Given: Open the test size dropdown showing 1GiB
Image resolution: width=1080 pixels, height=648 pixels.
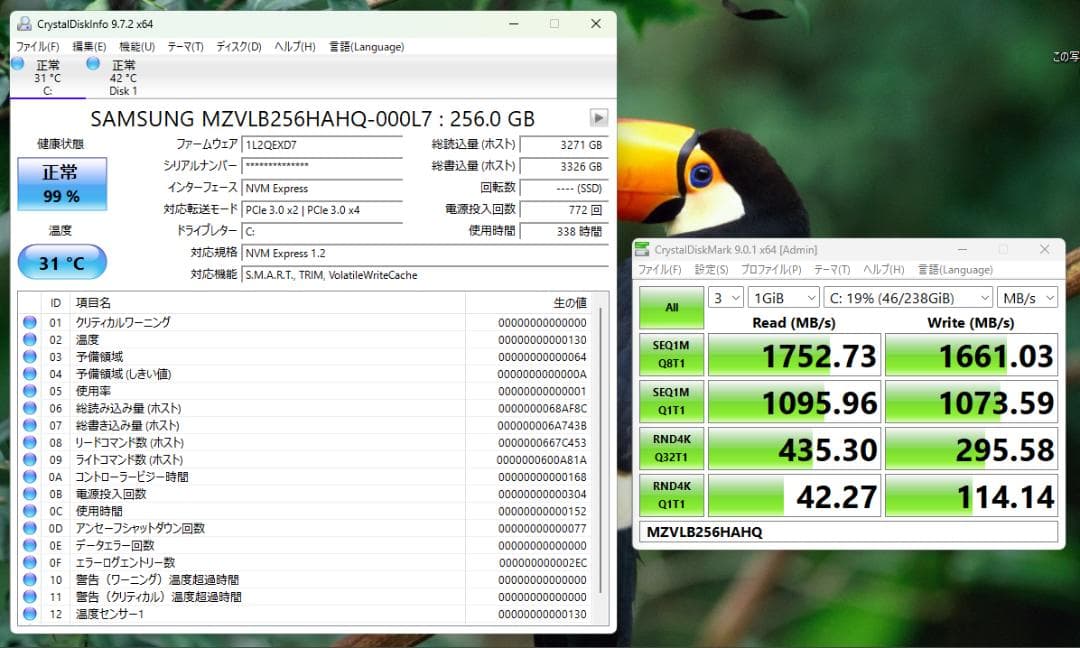Looking at the screenshot, I should point(783,296).
